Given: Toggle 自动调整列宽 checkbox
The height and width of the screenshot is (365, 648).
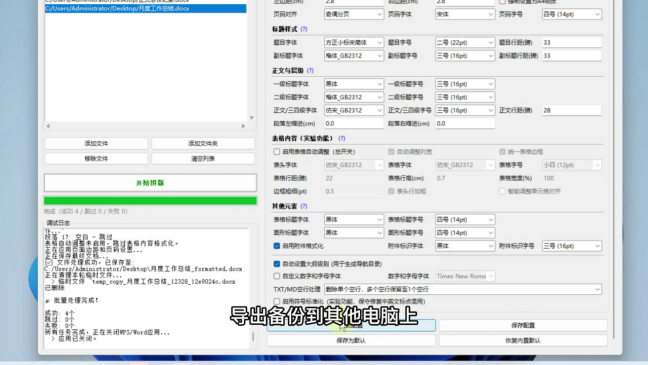Looking at the screenshot, I should 391,152.
